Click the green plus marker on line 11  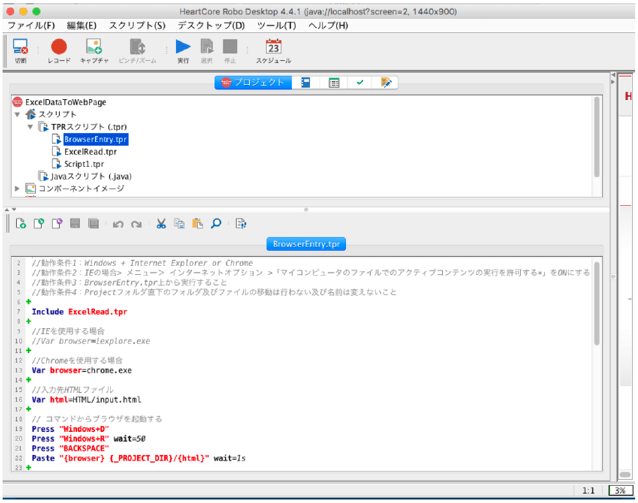(28, 350)
